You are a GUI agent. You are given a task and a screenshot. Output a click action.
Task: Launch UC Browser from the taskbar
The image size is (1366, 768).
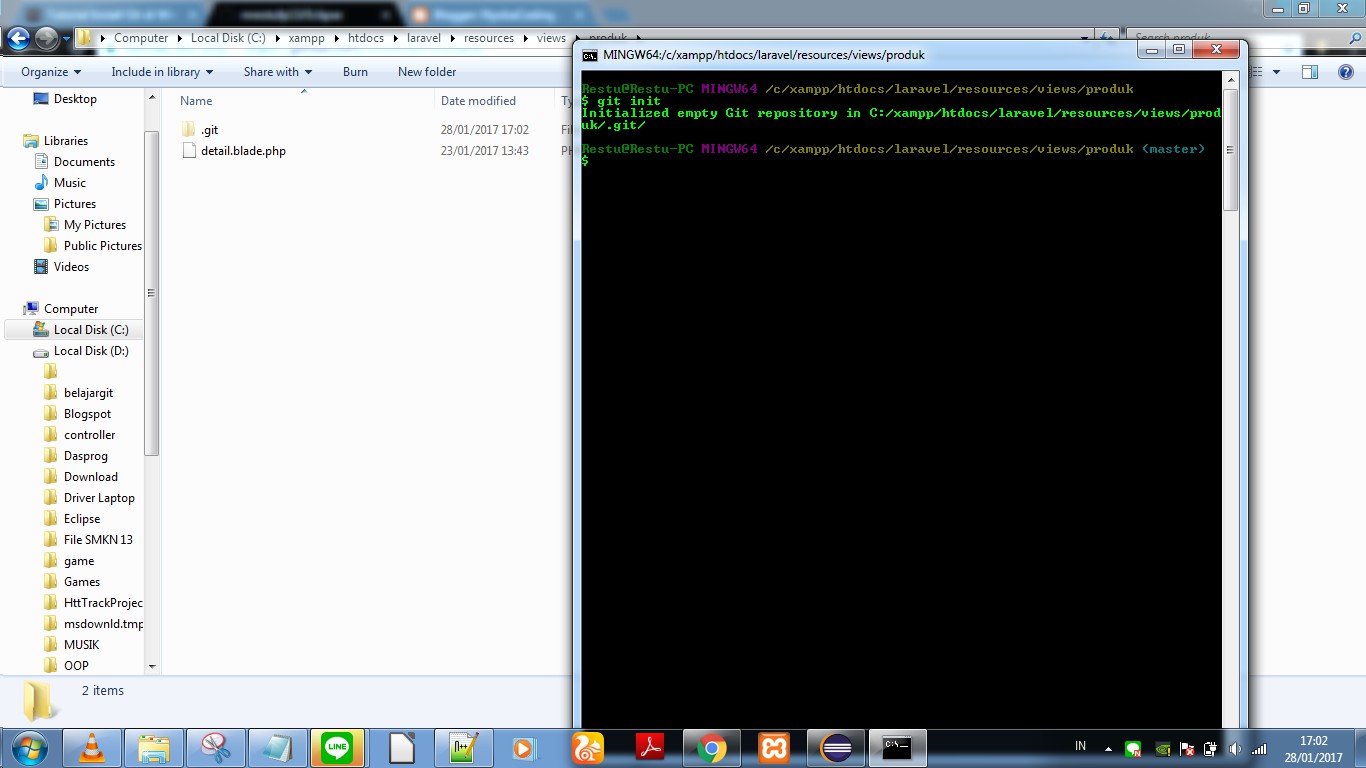click(588, 748)
